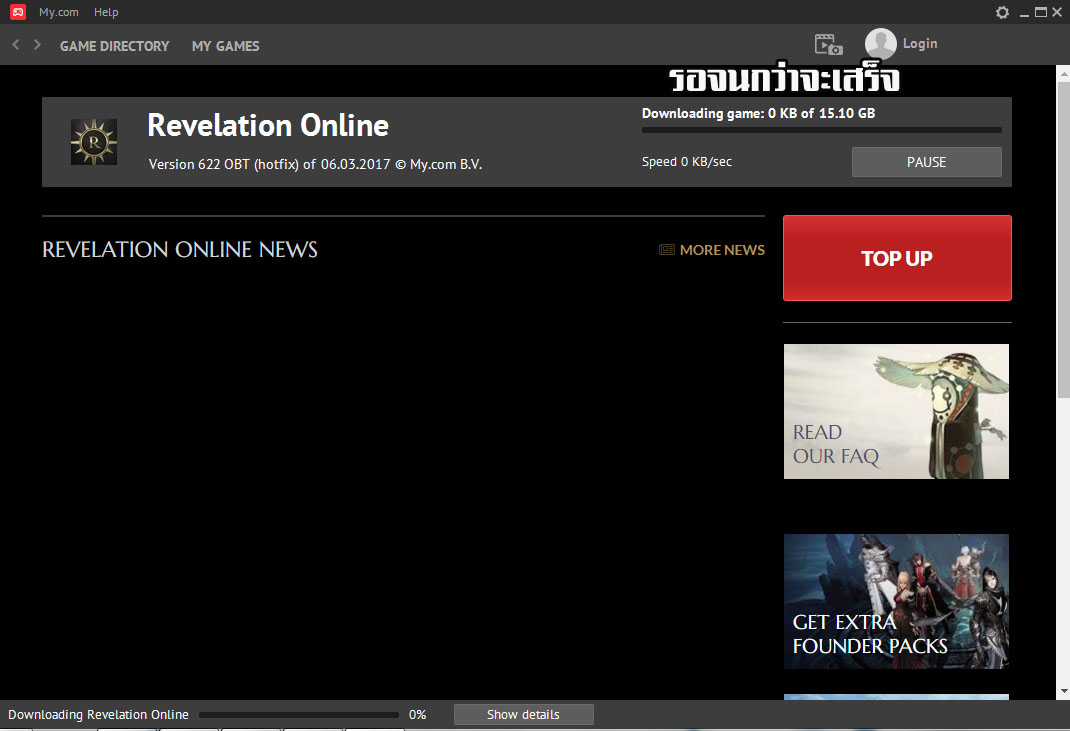The height and width of the screenshot is (731, 1070).
Task: Click the screenshots and videos media icon
Action: (827, 44)
